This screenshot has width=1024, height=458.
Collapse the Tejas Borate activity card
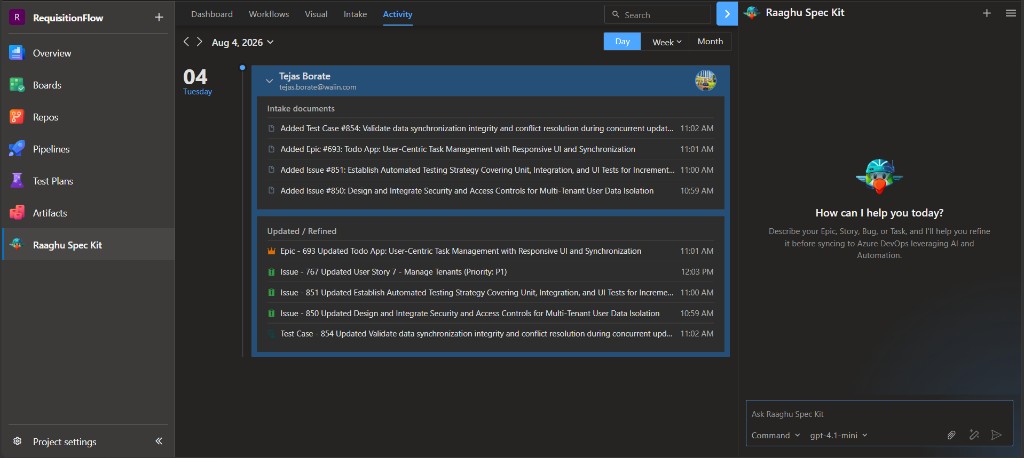pyautogui.click(x=269, y=81)
